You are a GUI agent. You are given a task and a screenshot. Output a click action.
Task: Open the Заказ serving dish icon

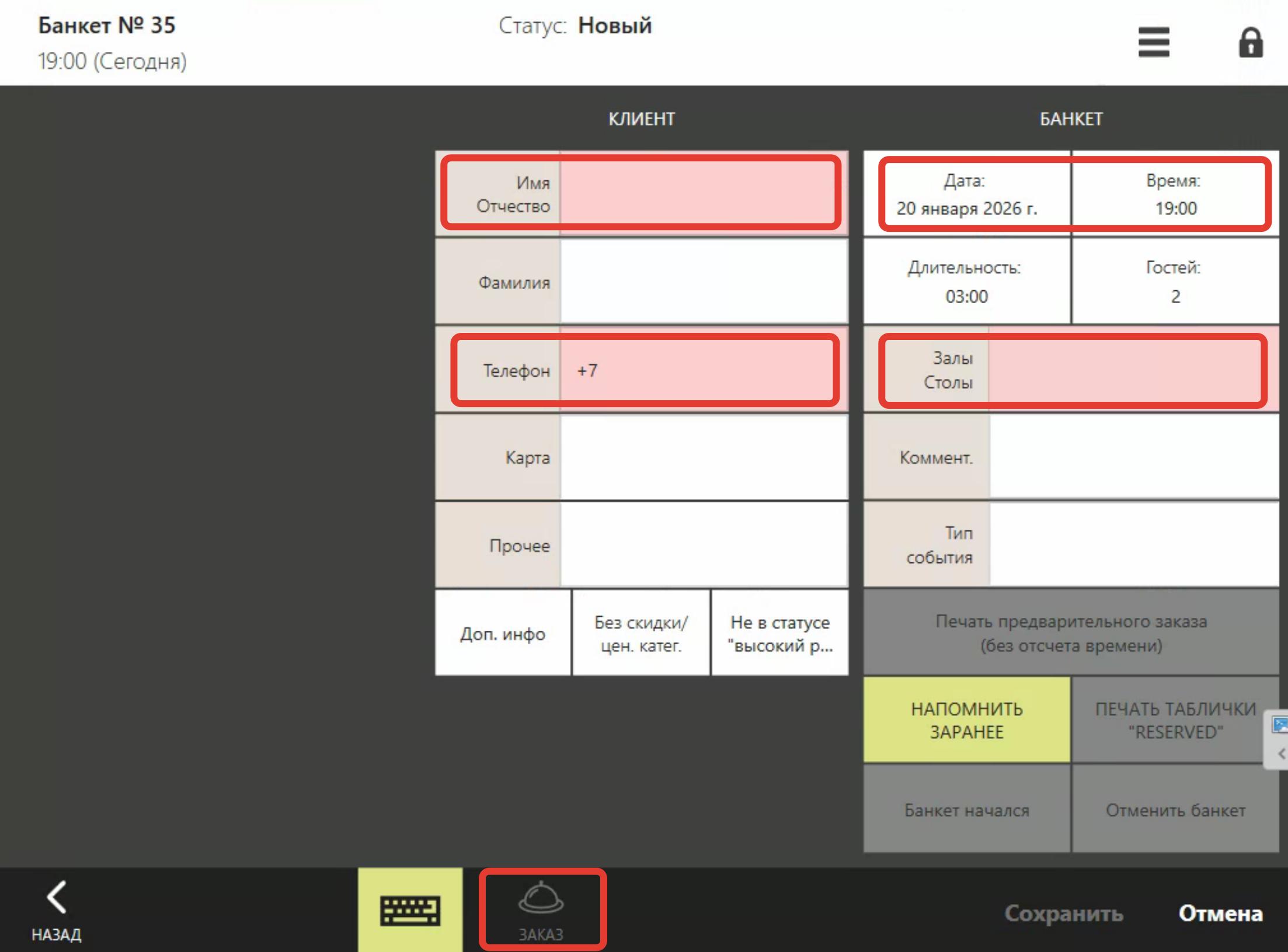[x=541, y=909]
